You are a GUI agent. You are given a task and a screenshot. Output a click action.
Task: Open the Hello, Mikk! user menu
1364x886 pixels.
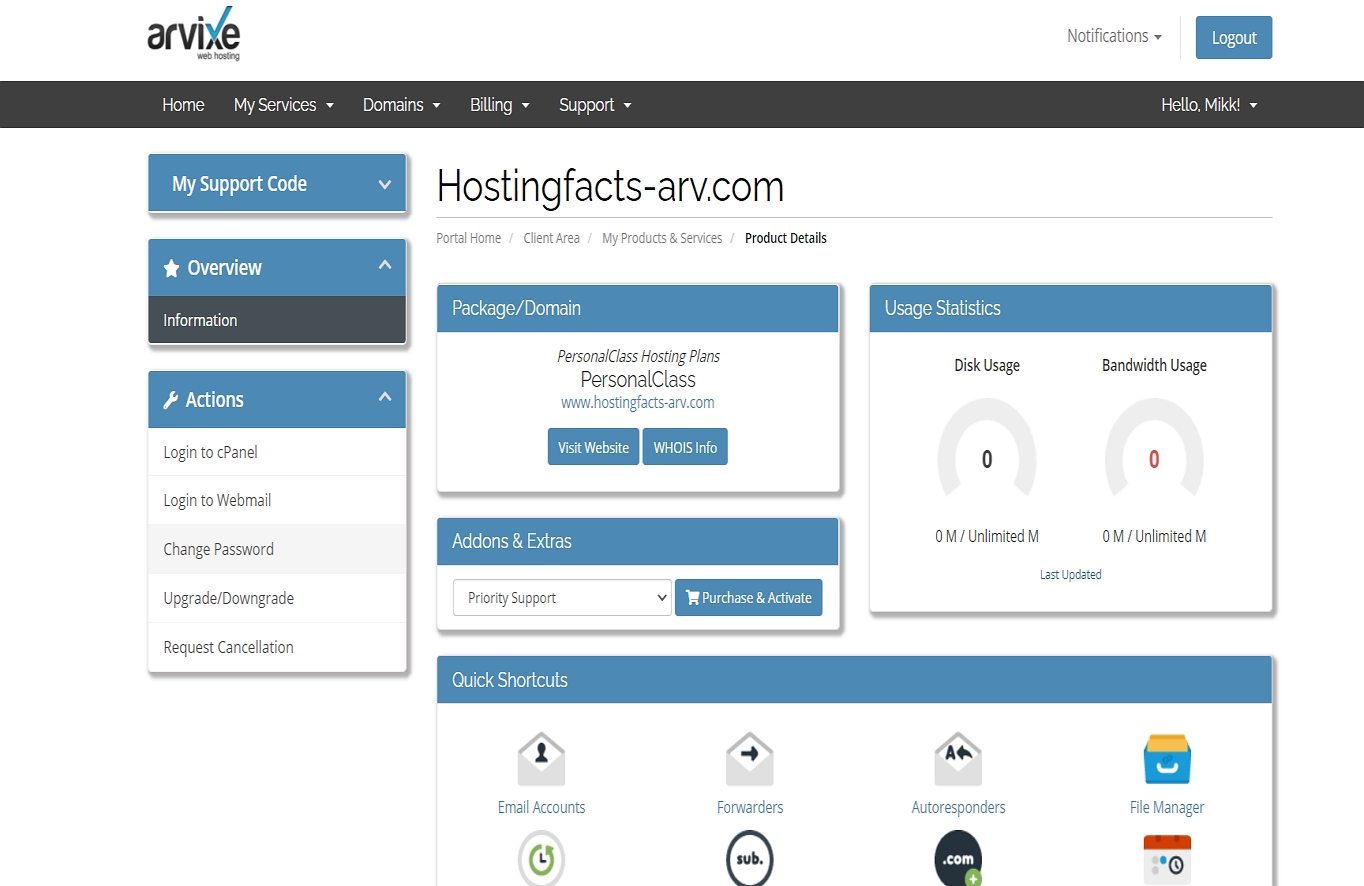point(1209,105)
